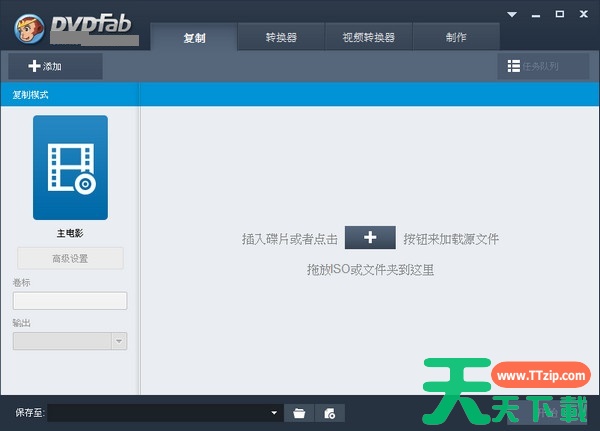Switch to the 视频转换器 tab
This screenshot has width=600, height=431.
(368, 37)
